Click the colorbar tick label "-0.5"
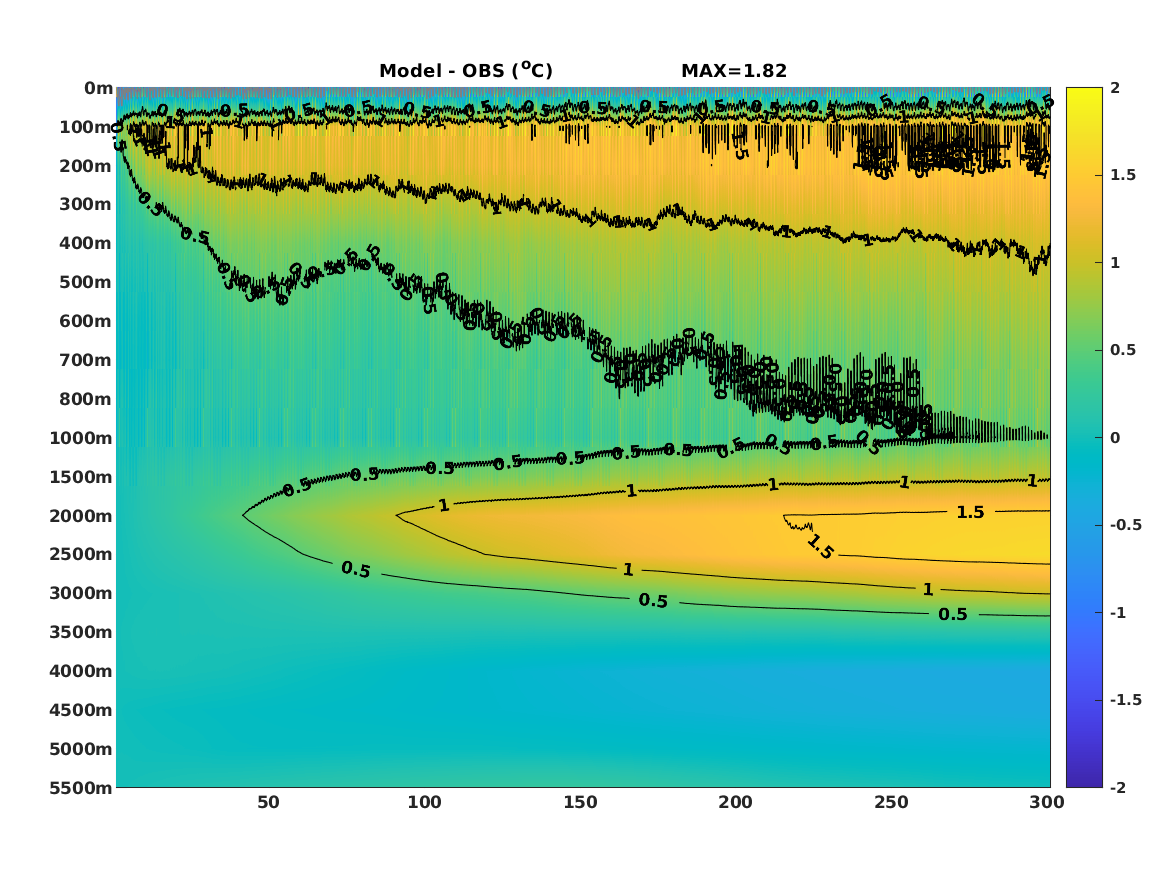 tap(1125, 525)
